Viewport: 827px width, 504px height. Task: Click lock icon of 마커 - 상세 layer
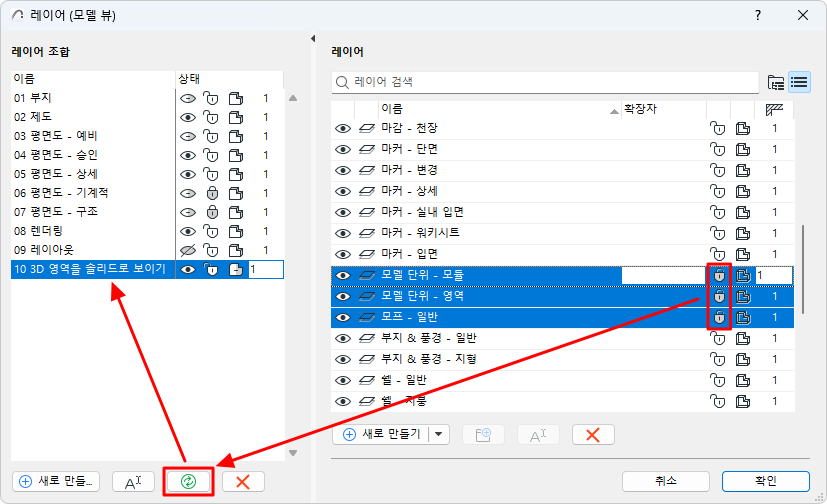718,191
